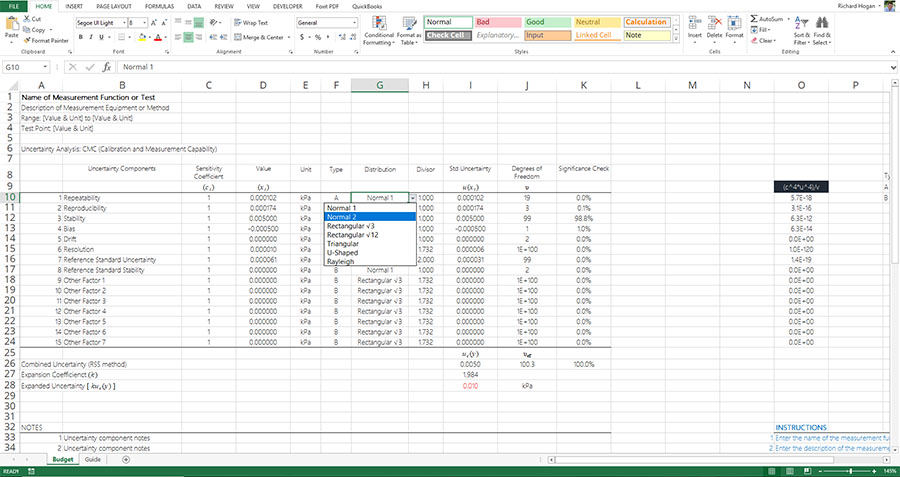Switch to the INSERT ribbon tab

(x=73, y=6)
